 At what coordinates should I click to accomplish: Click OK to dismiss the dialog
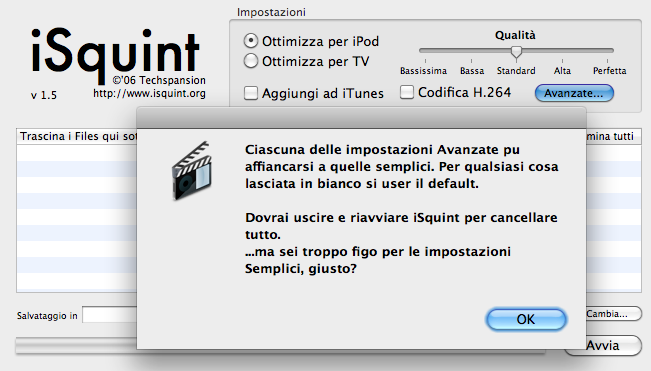(x=526, y=319)
